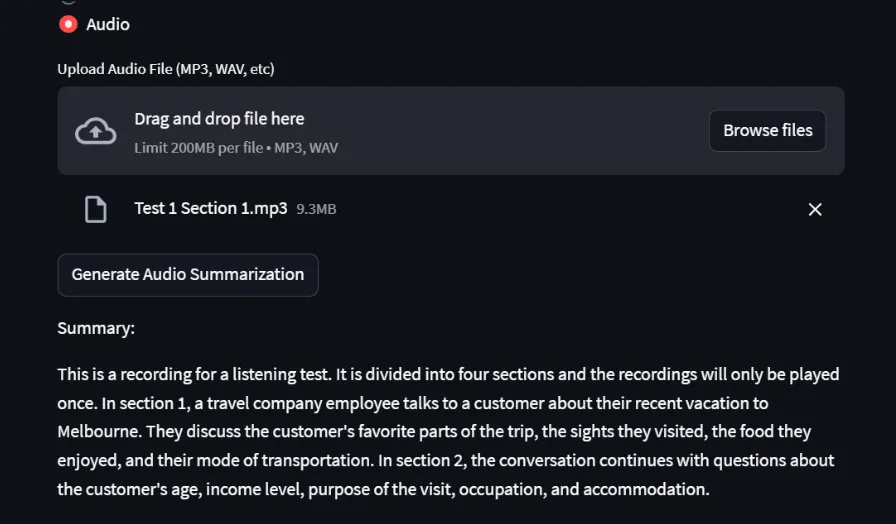Image resolution: width=896 pixels, height=524 pixels.
Task: Select the Audio radio button
Action: pos(68,24)
